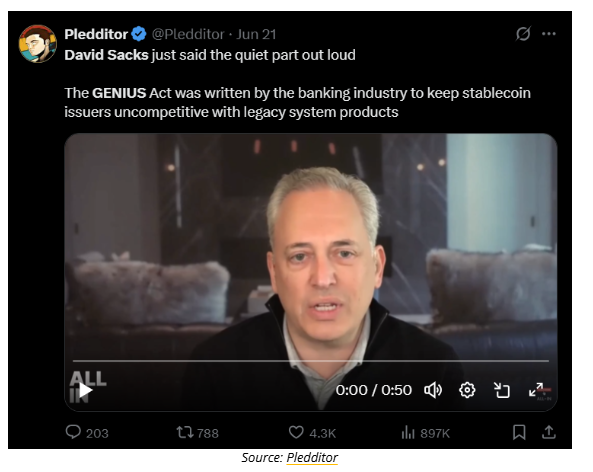593x472 pixels.
Task: Play the video with the play button
Action: [x=85, y=390]
